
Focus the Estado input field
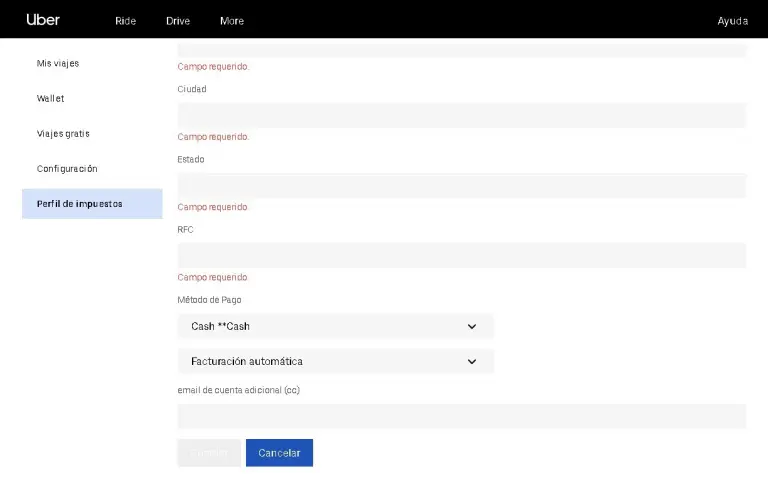(x=461, y=185)
